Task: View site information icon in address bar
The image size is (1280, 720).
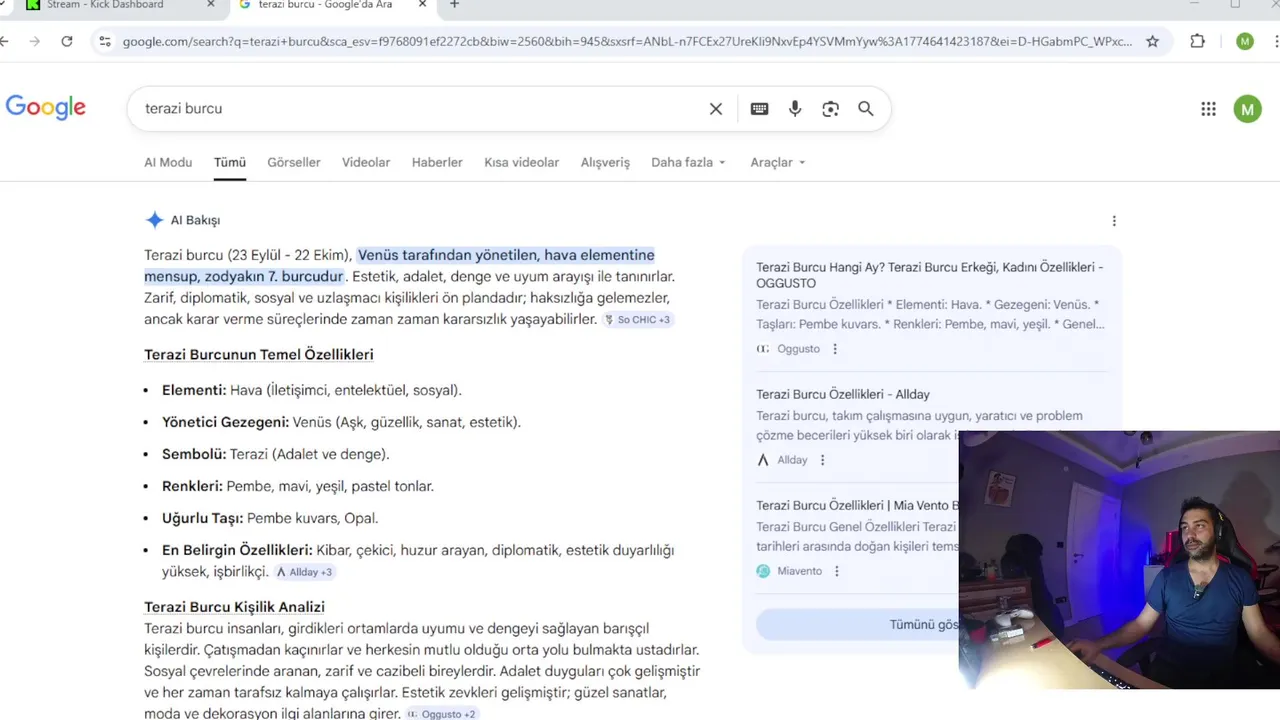Action: [104, 41]
